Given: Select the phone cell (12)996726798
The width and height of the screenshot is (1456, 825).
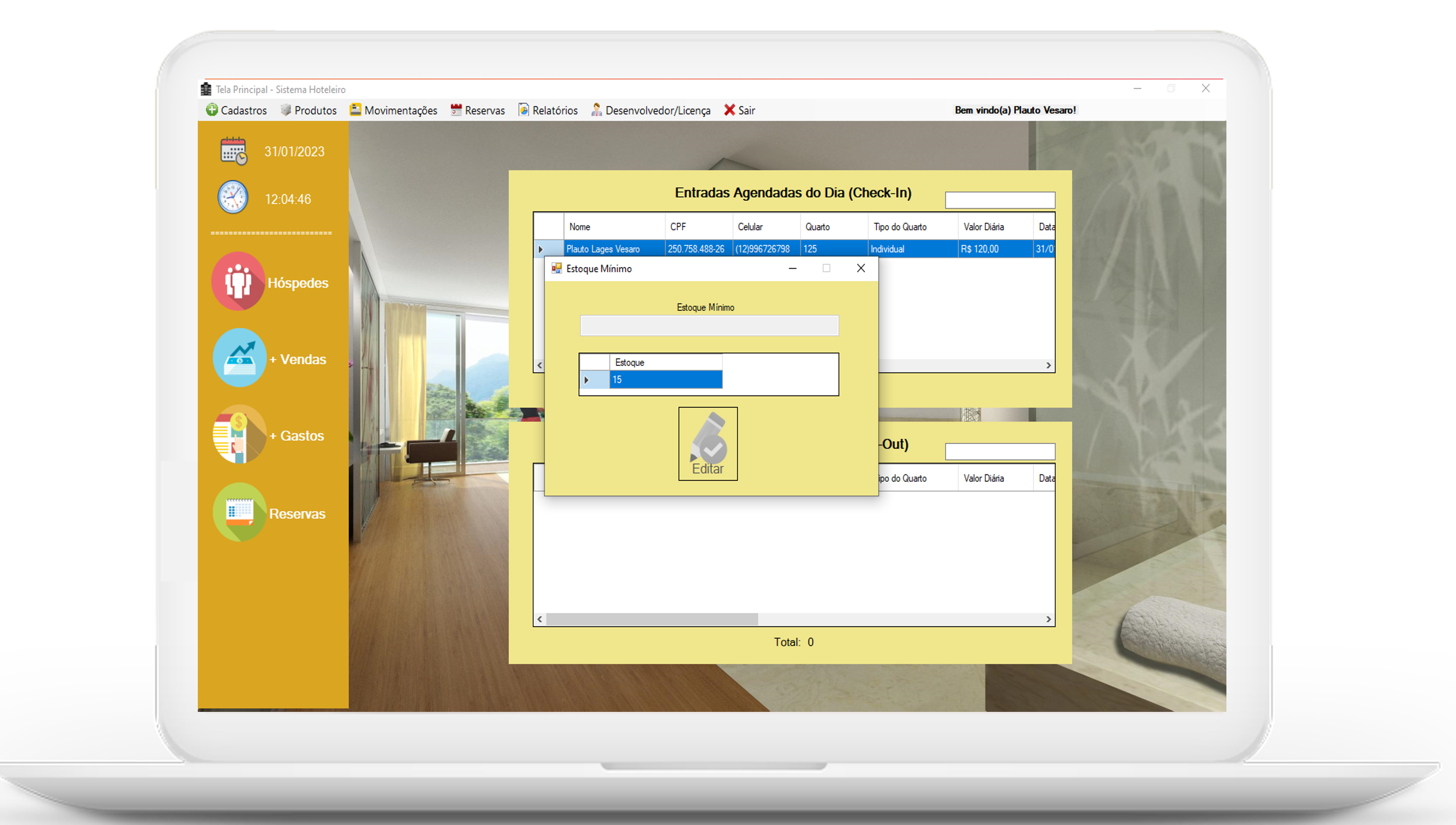Looking at the screenshot, I should [766, 249].
